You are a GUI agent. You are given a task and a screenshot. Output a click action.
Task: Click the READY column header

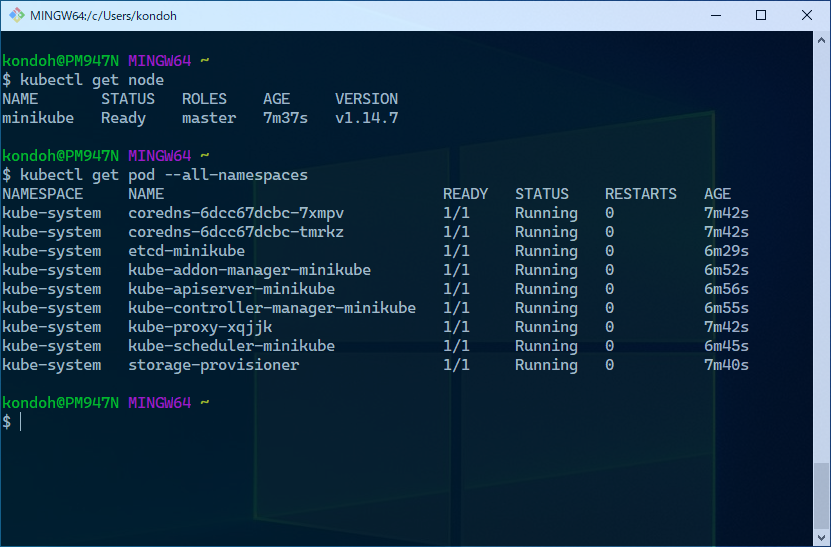(x=465, y=193)
